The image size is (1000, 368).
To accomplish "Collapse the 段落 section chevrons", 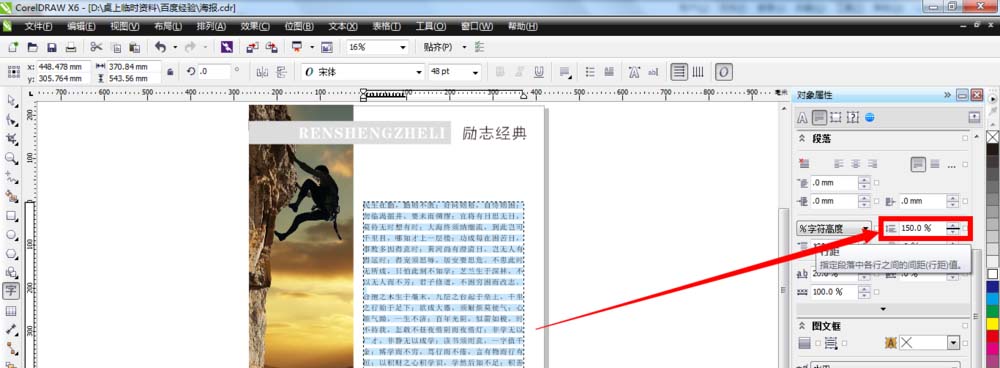I will pos(802,138).
